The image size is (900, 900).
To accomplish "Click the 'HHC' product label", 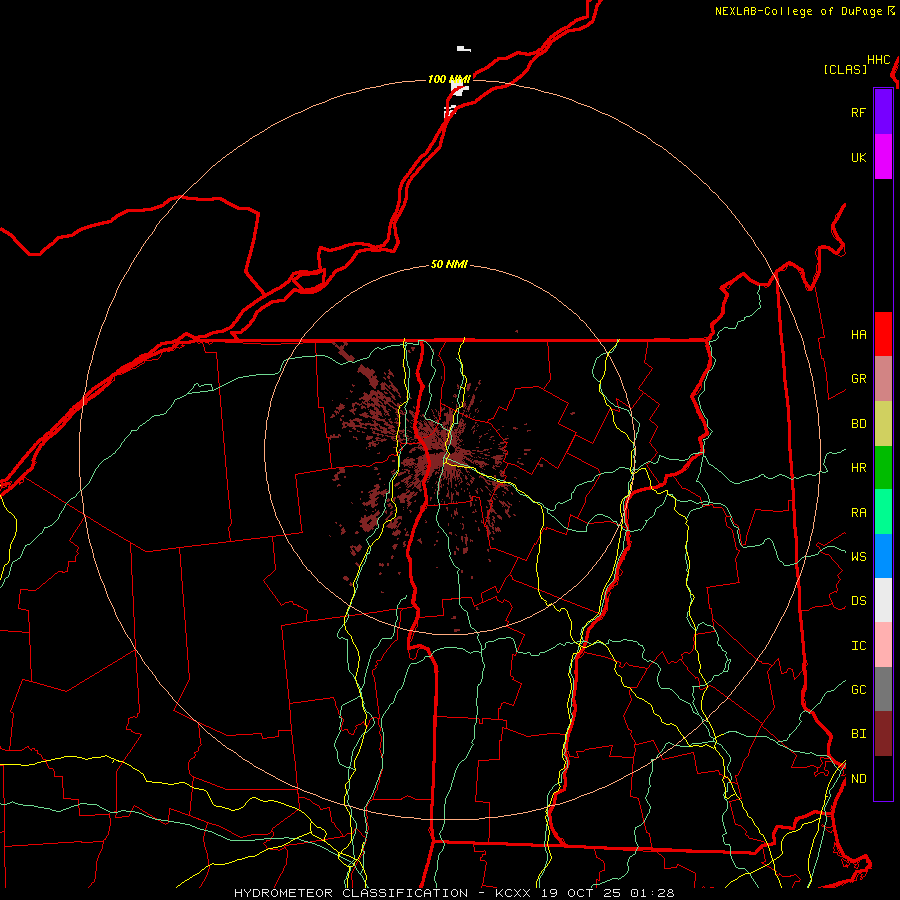I will [x=879, y=60].
